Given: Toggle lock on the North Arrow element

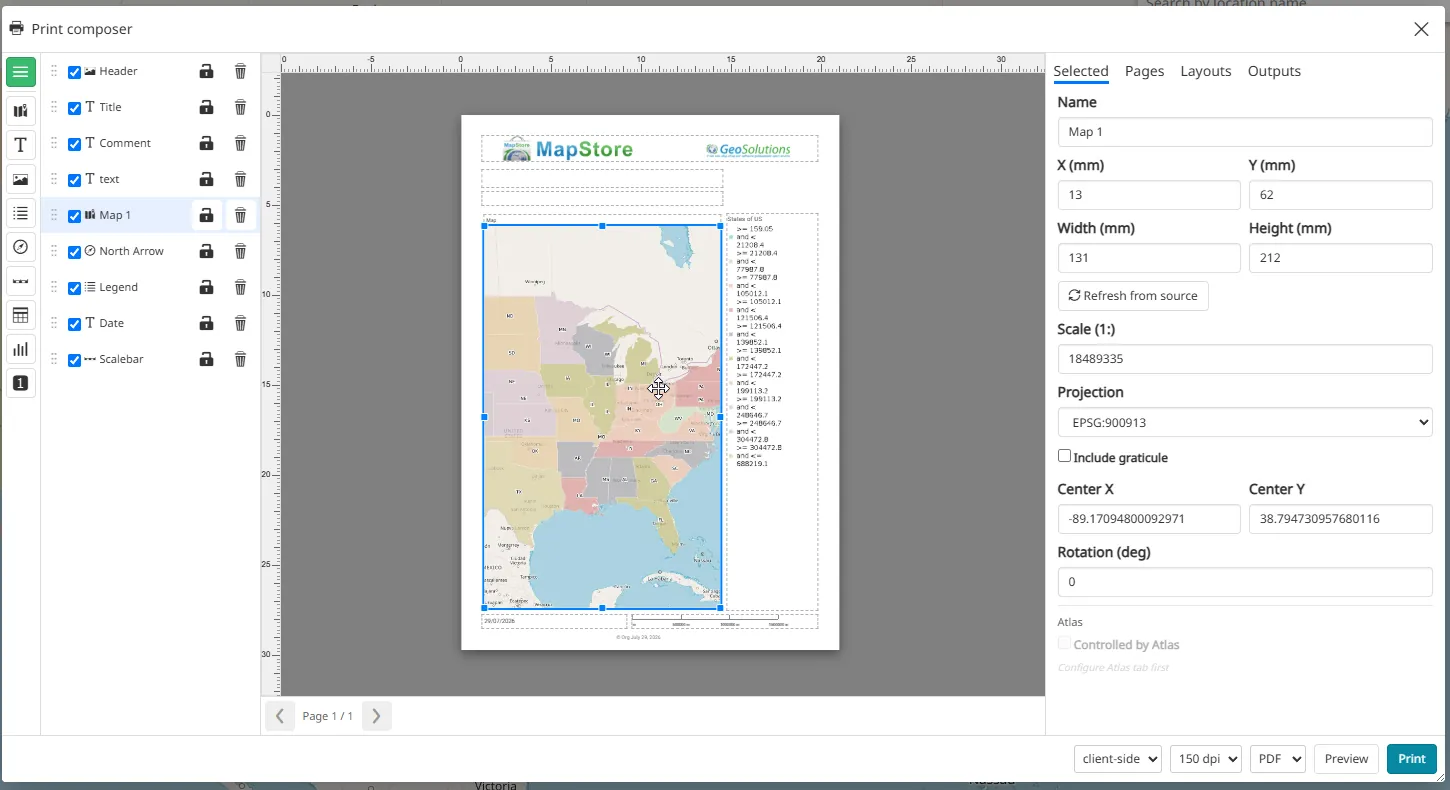Looking at the screenshot, I should (206, 251).
